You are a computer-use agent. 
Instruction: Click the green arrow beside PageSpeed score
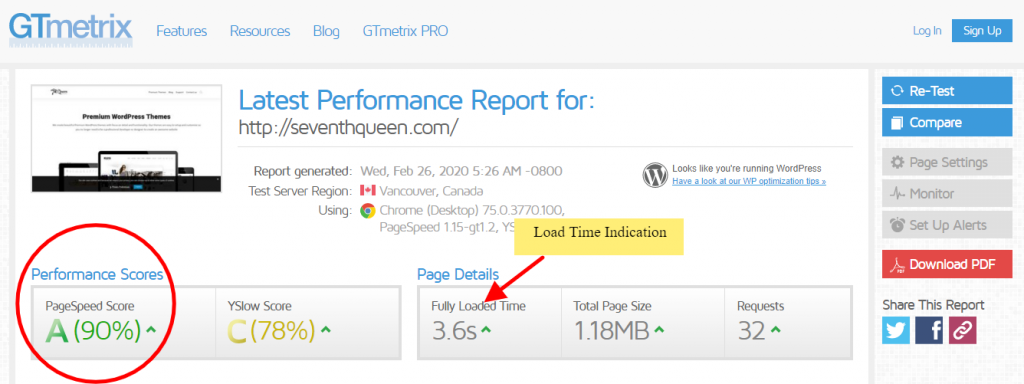point(152,329)
